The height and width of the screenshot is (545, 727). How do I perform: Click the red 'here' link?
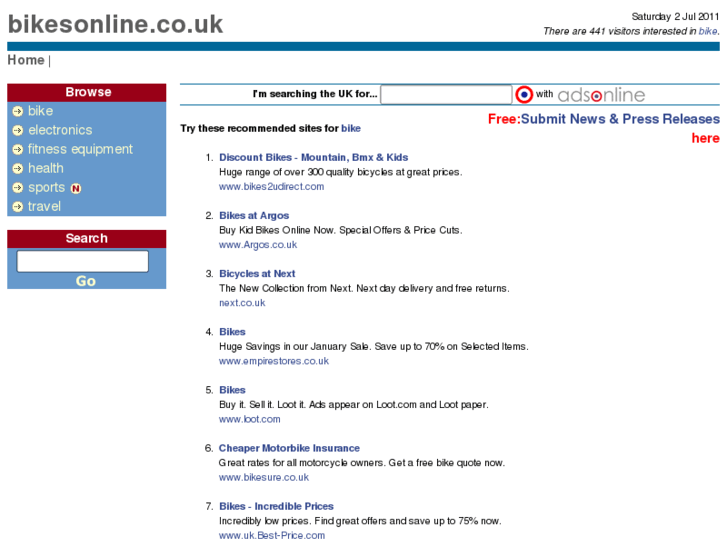point(705,138)
